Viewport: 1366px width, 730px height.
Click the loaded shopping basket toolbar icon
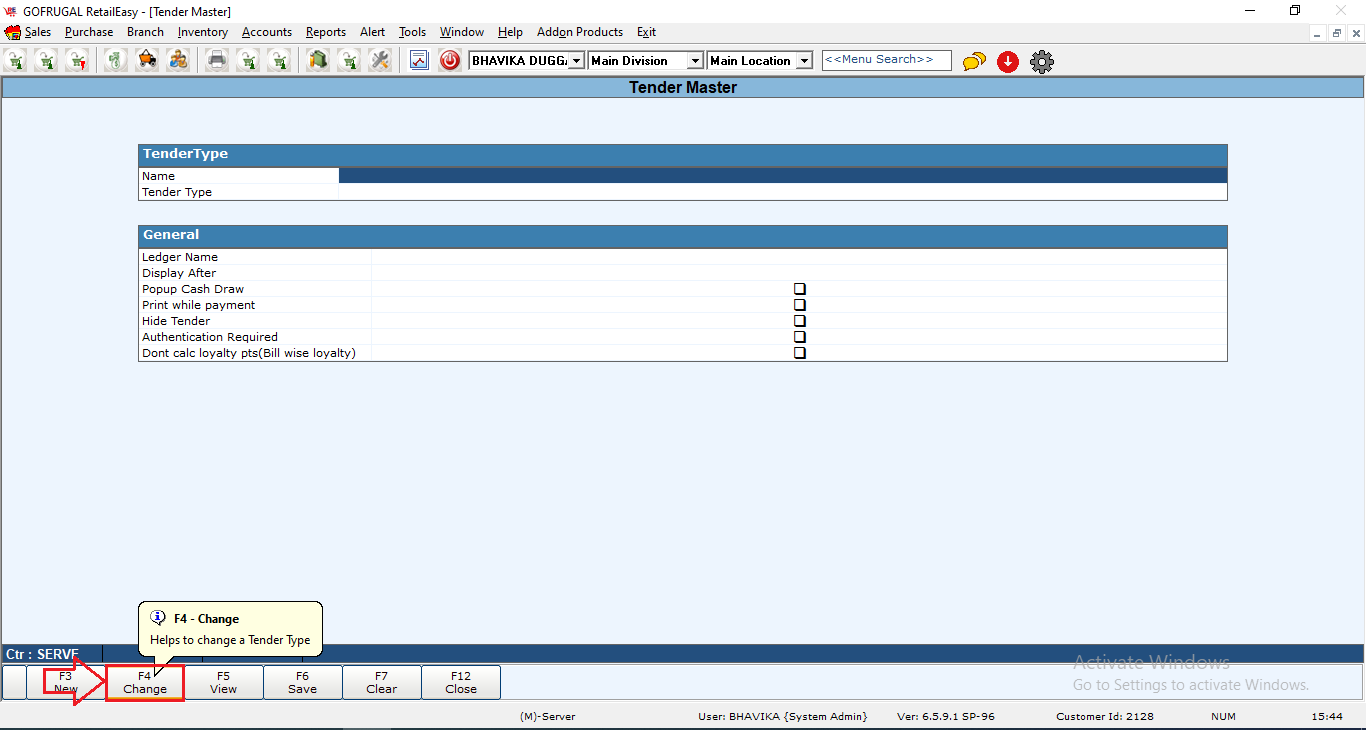[147, 61]
